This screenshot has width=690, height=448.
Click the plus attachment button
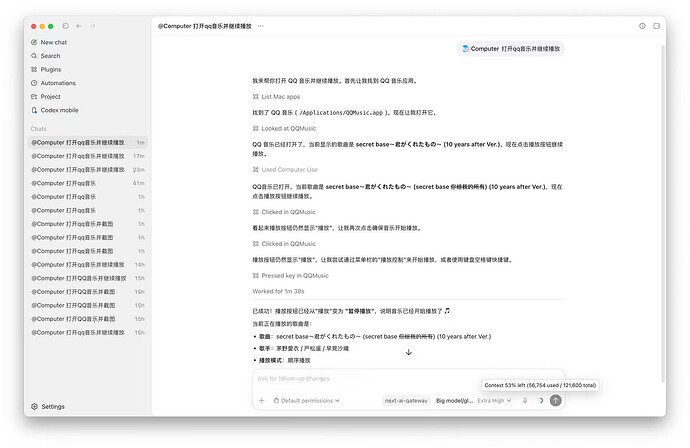(261, 400)
